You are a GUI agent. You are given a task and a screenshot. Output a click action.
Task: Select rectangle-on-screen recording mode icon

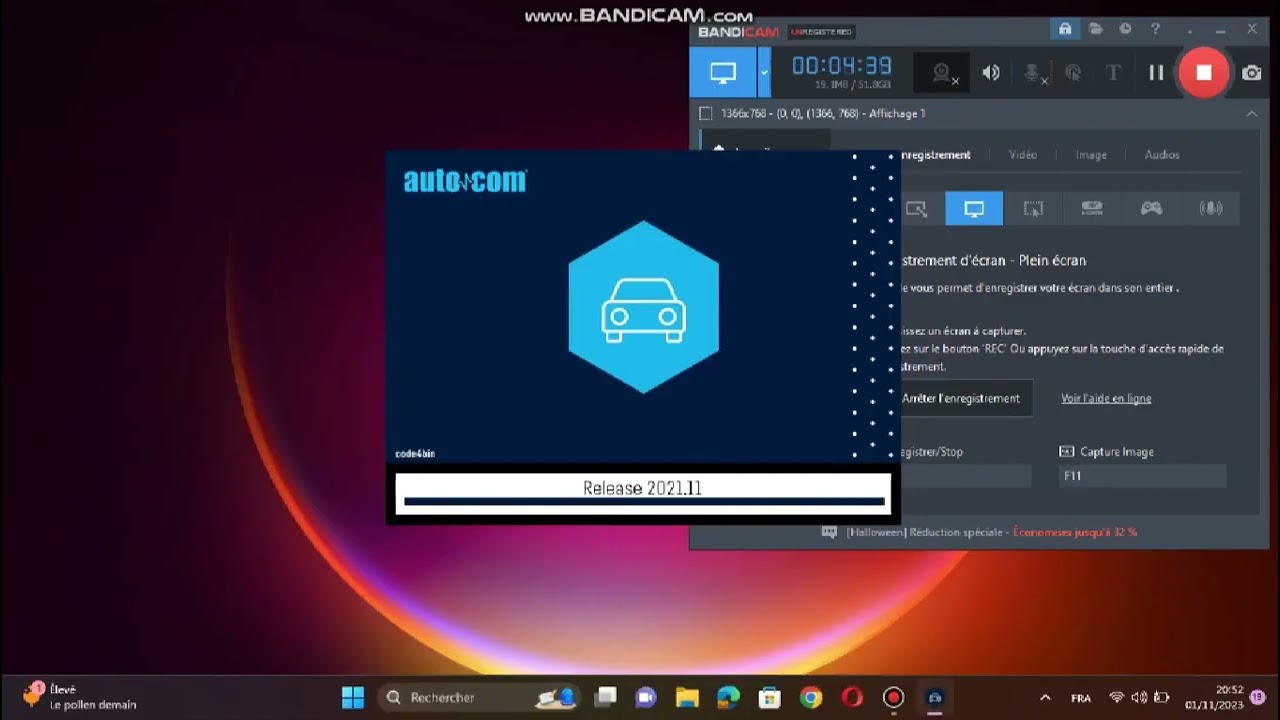[916, 208]
